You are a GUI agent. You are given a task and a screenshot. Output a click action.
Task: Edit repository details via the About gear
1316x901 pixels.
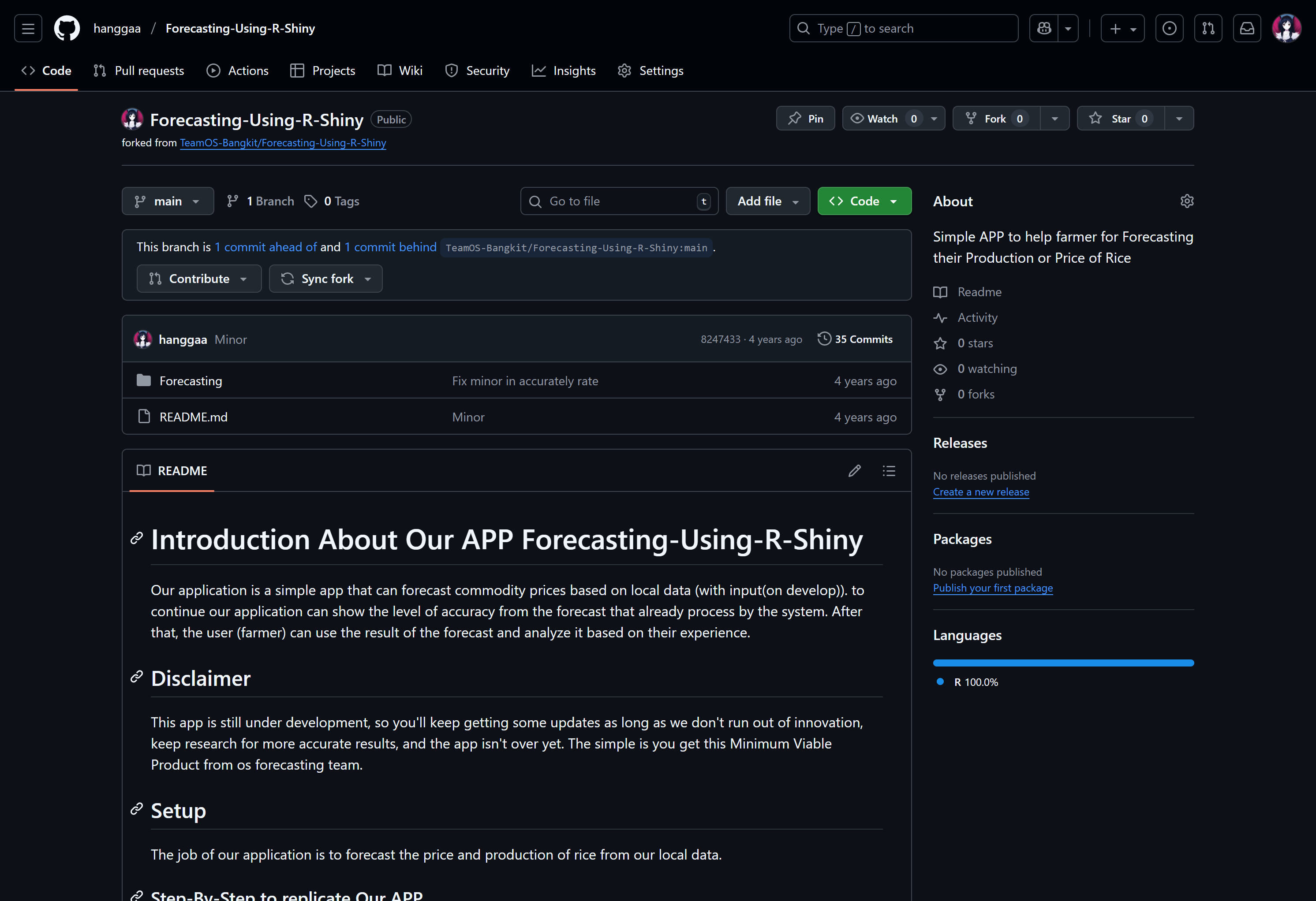[x=1186, y=201]
